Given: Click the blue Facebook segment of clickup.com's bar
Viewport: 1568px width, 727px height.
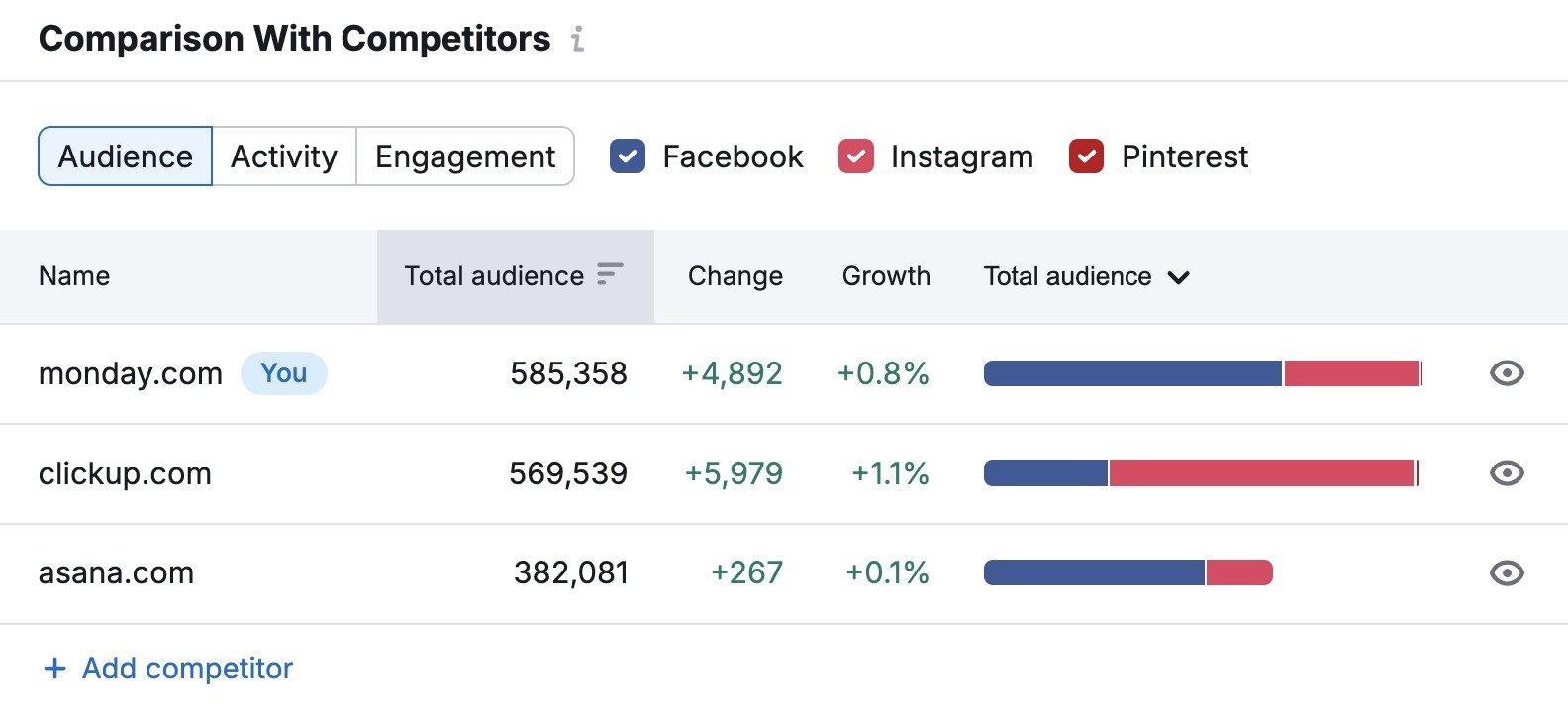Looking at the screenshot, I should click(x=1044, y=473).
